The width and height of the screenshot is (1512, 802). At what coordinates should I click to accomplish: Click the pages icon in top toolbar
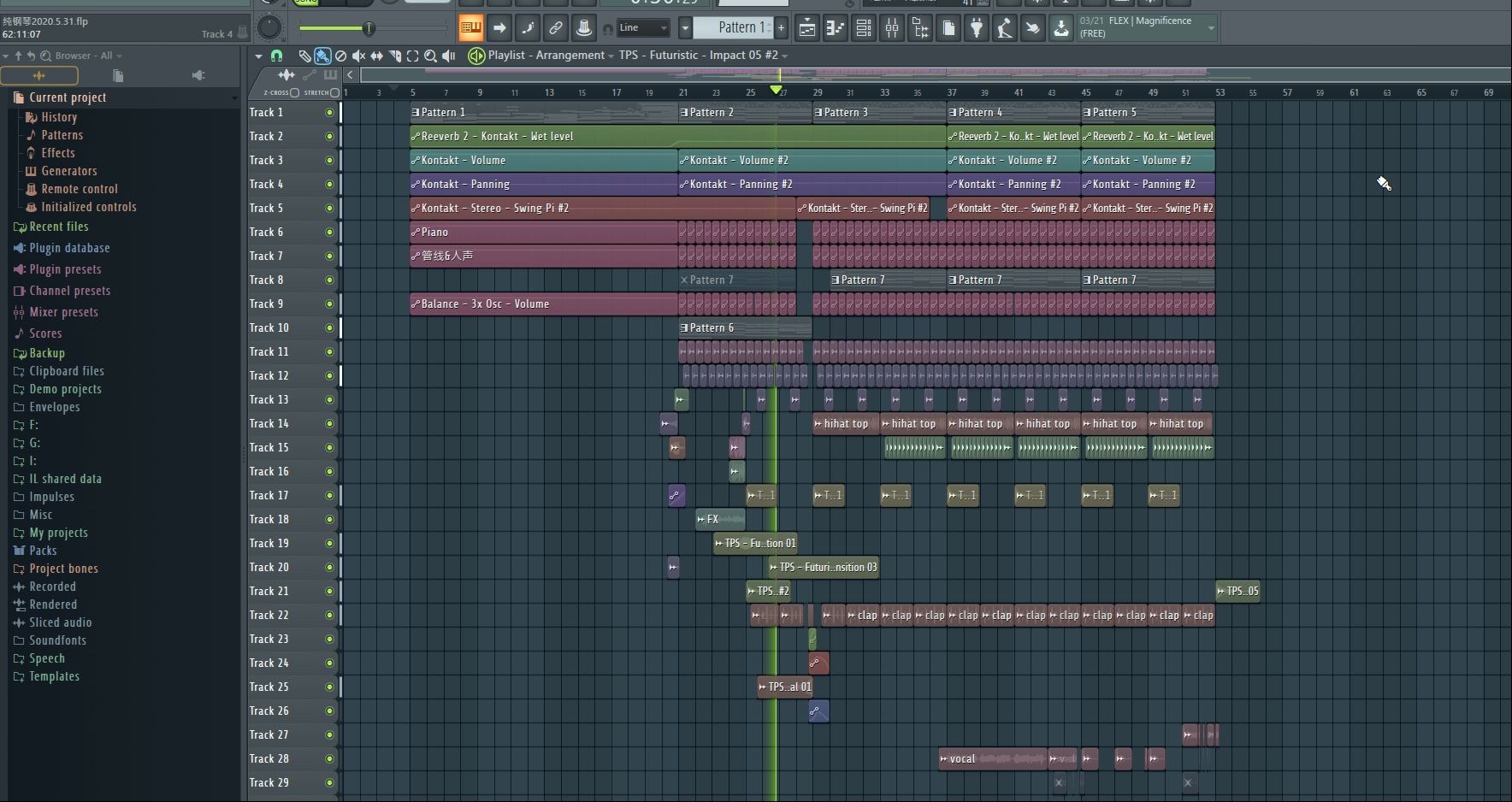[x=948, y=28]
